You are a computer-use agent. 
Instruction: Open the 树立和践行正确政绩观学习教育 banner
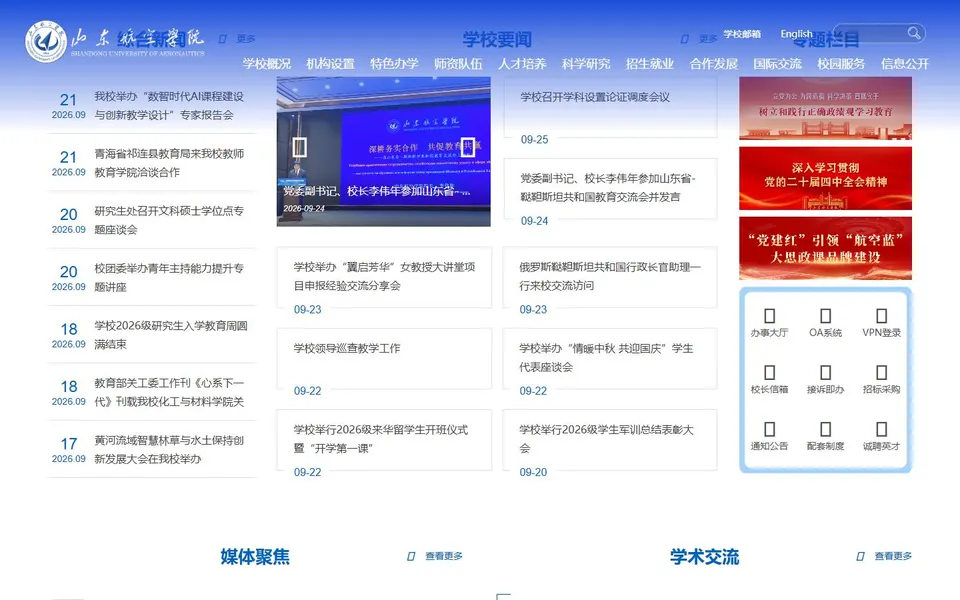tap(825, 108)
